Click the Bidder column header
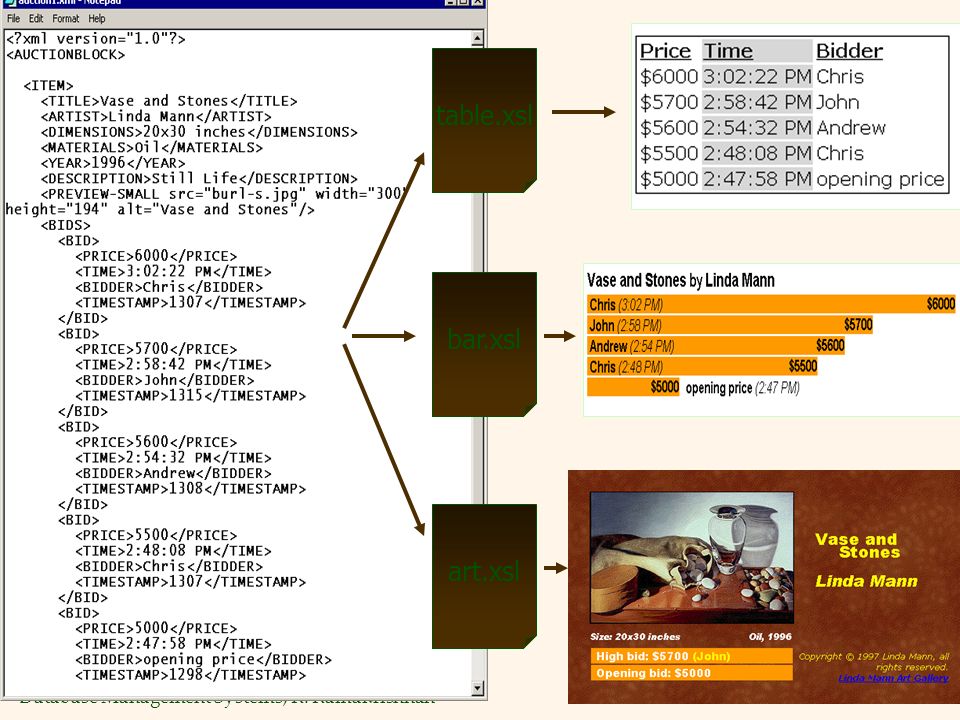960x720 pixels. [x=850, y=51]
